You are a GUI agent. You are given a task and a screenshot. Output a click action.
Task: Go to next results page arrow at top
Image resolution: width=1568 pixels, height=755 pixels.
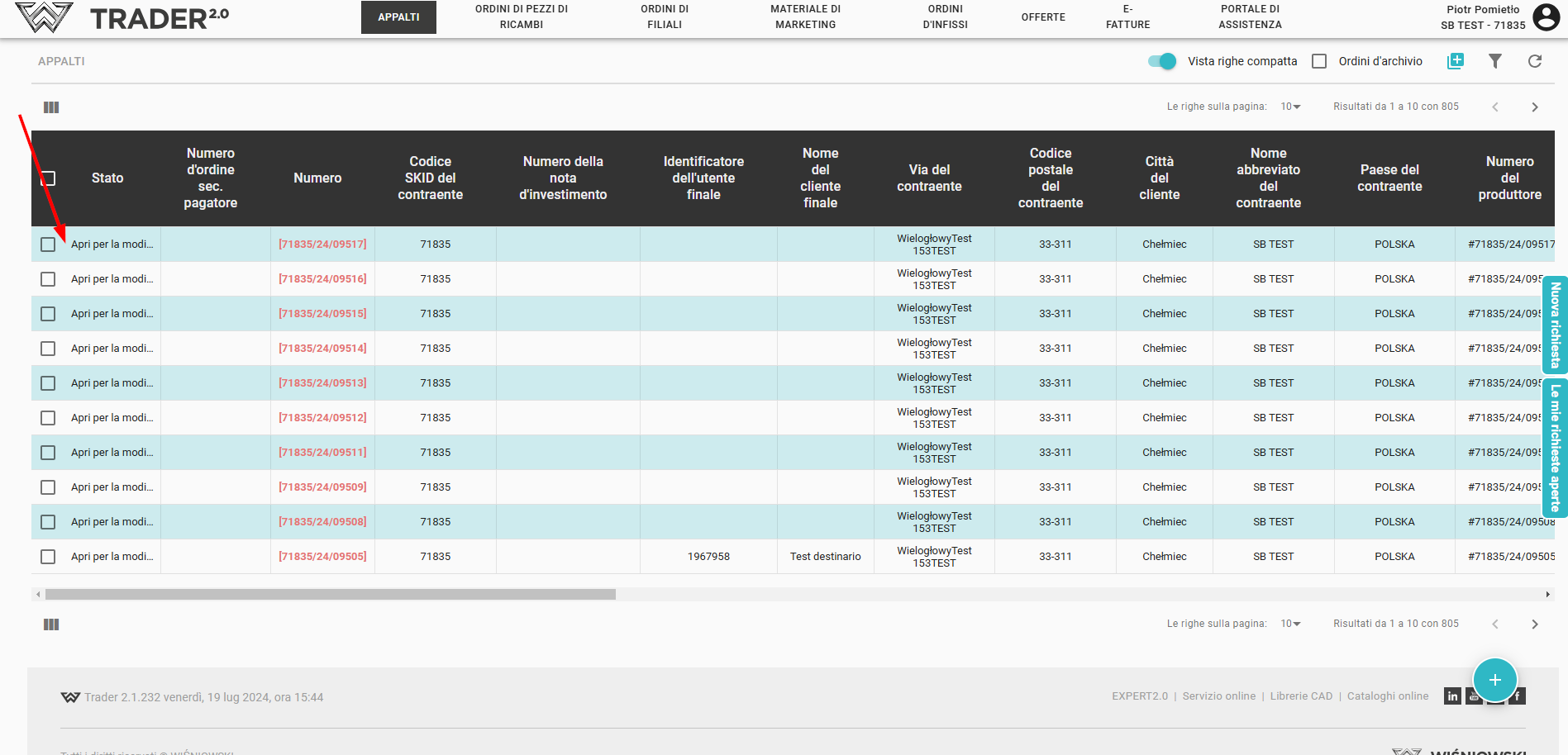1534,107
